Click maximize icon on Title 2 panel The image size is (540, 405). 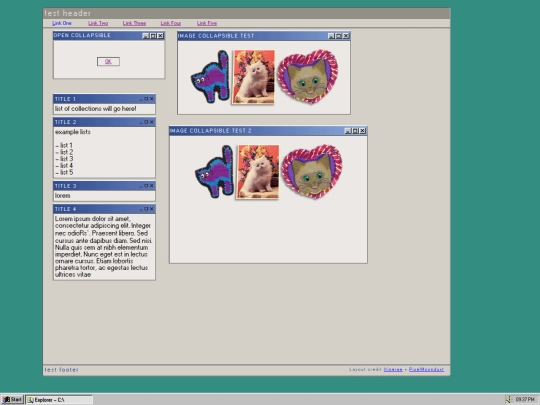(x=146, y=122)
